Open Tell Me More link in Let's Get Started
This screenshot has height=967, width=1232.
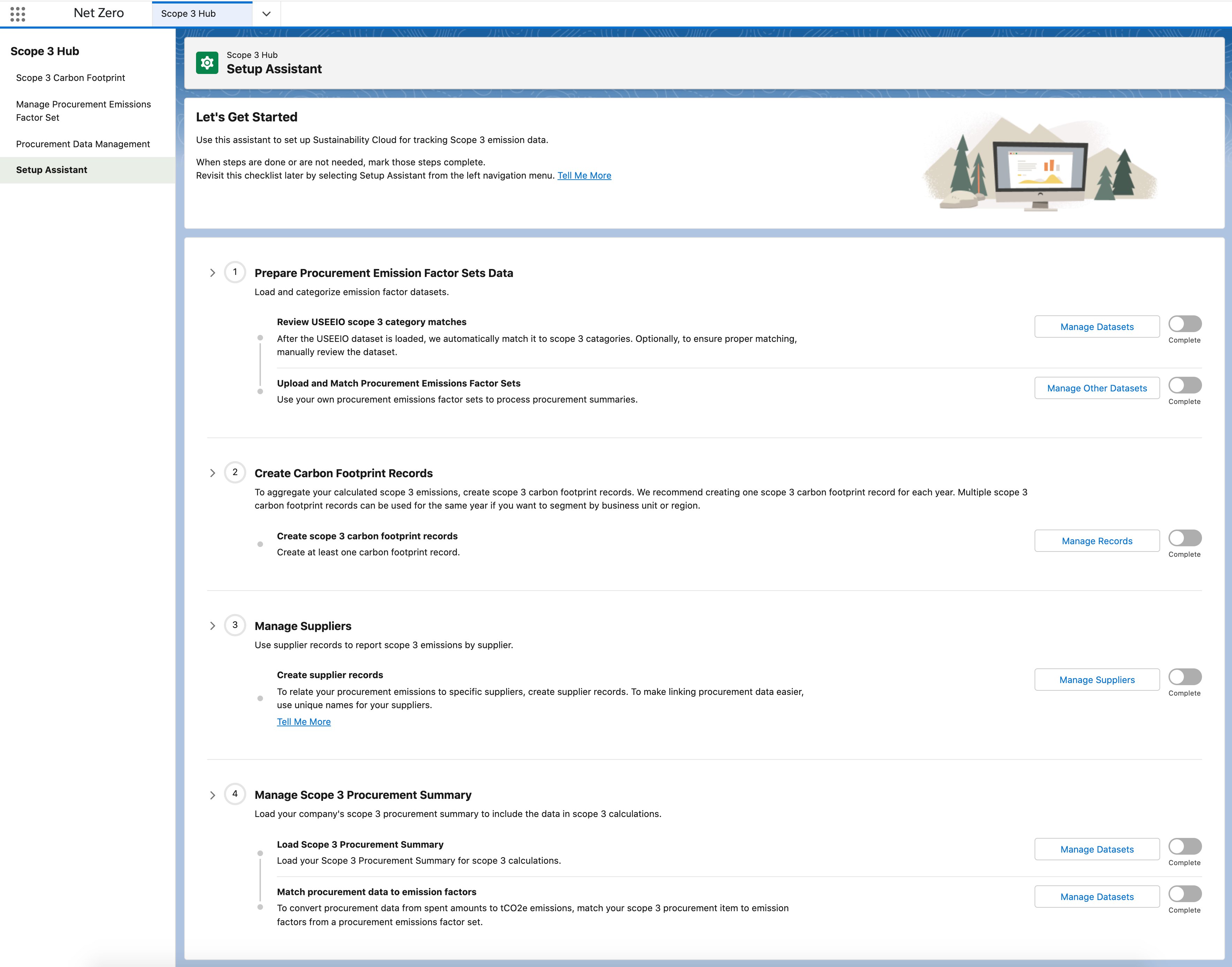tap(584, 175)
